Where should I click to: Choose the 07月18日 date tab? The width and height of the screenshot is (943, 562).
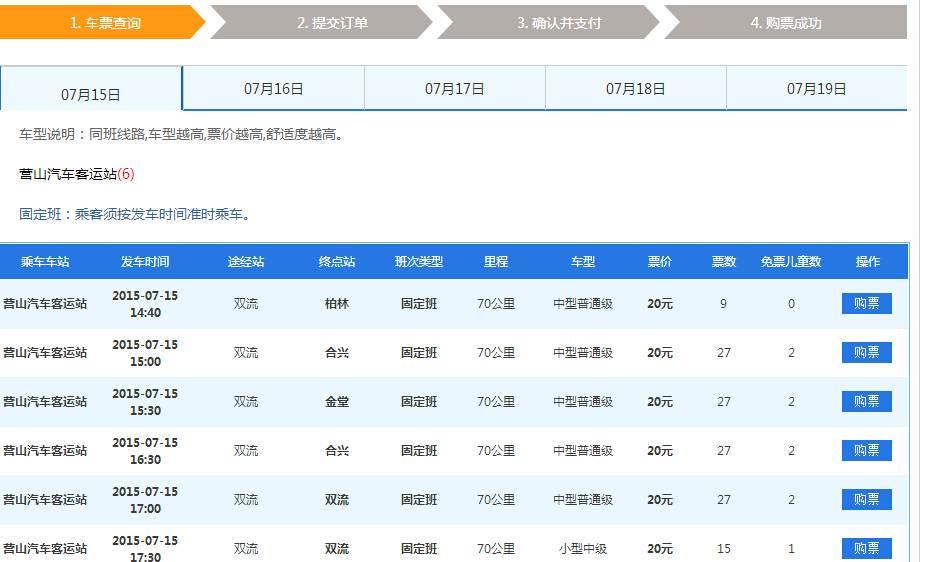coord(635,89)
